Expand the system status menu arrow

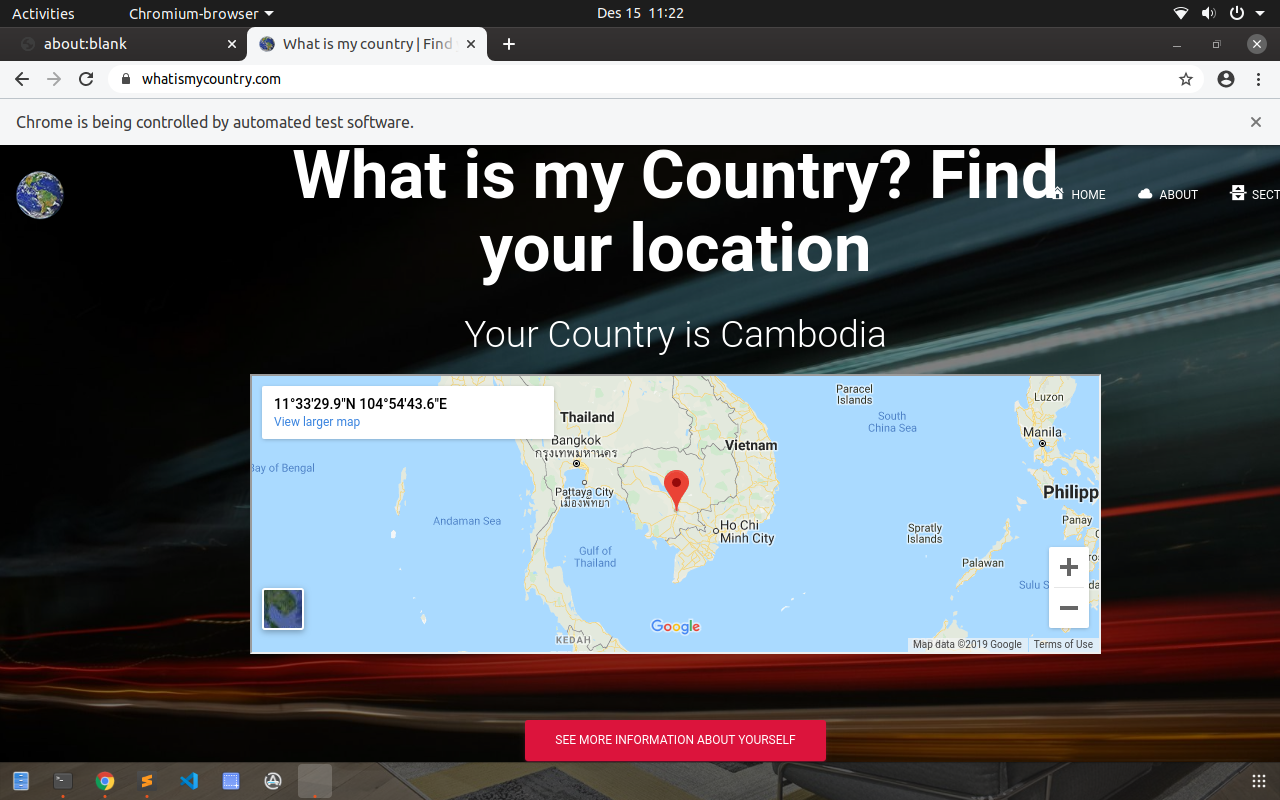(x=1260, y=14)
